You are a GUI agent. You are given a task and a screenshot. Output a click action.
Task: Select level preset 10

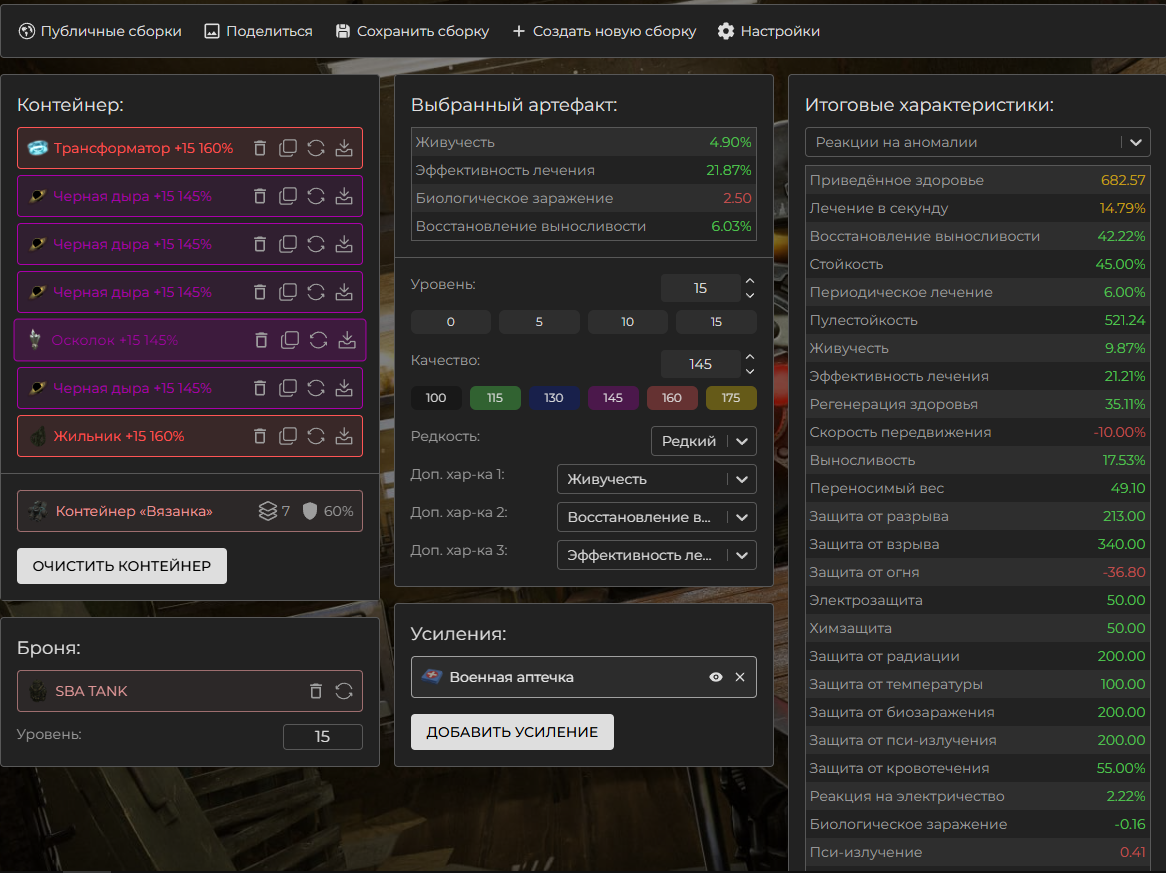pyautogui.click(x=627, y=322)
